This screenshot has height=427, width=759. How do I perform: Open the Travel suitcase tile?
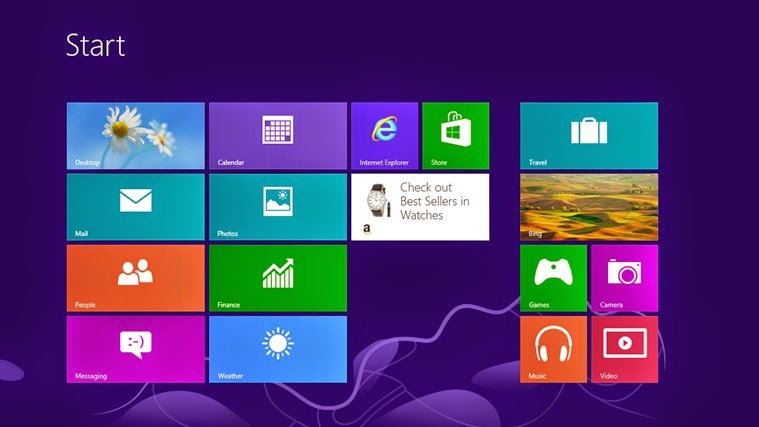pyautogui.click(x=589, y=136)
